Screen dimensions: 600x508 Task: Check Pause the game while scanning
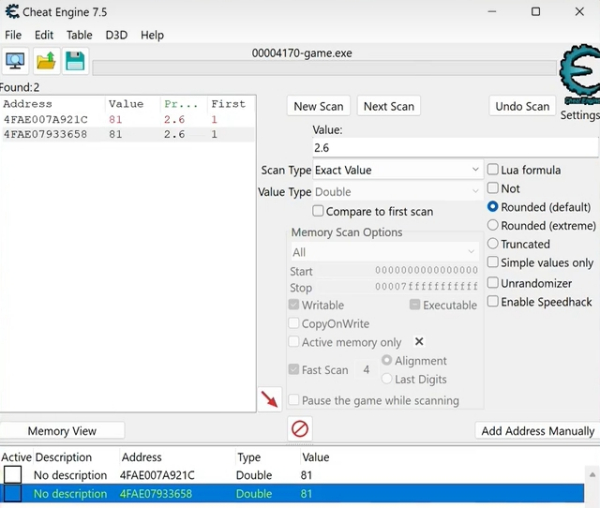(294, 400)
